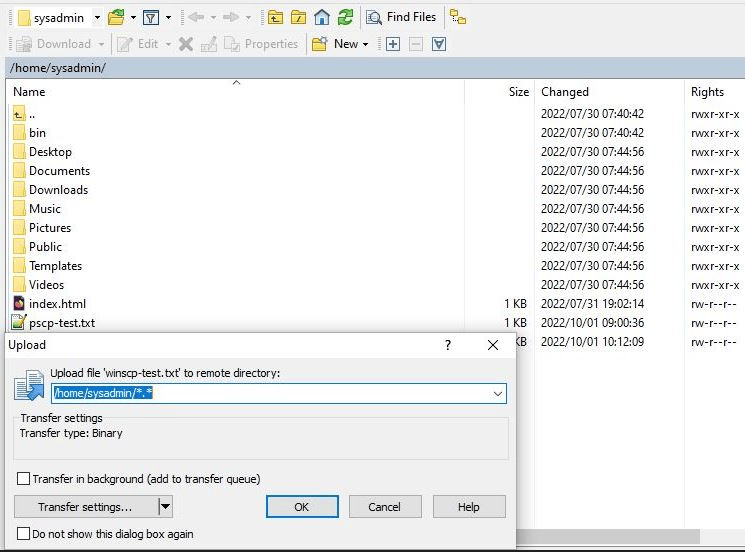Viewport: 745px width, 552px height.
Task: Sort files by Changed column header
Action: click(565, 92)
